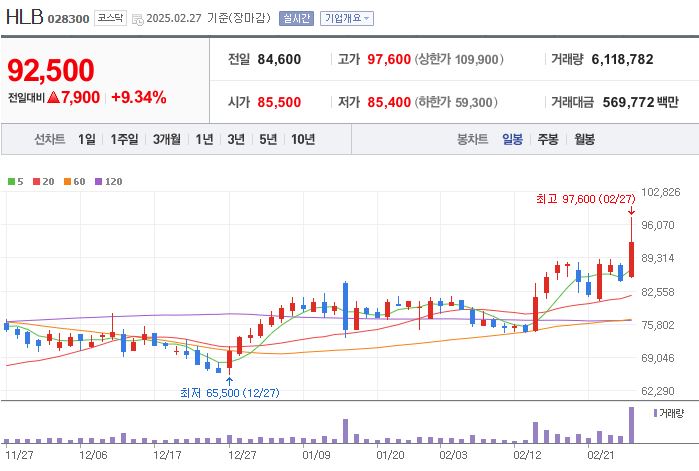Click the 최고 97,600 (02/27) chart annotation

(585, 199)
